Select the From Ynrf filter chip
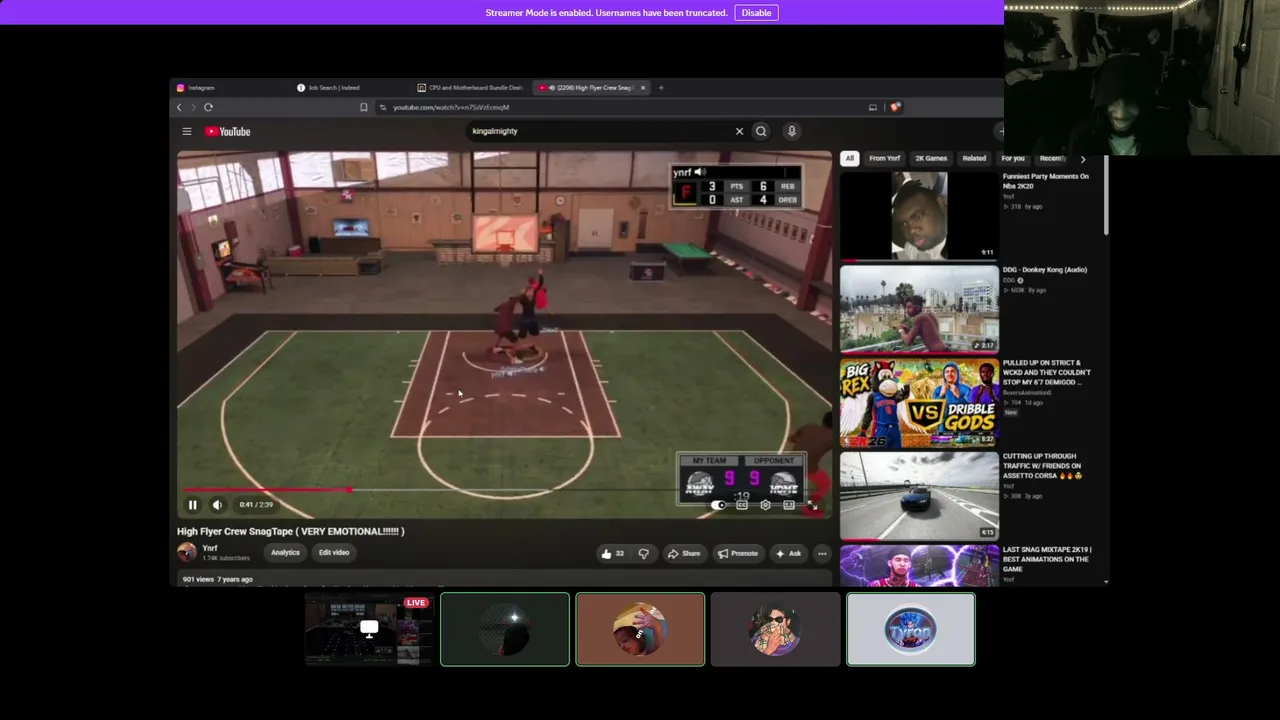 [x=884, y=158]
